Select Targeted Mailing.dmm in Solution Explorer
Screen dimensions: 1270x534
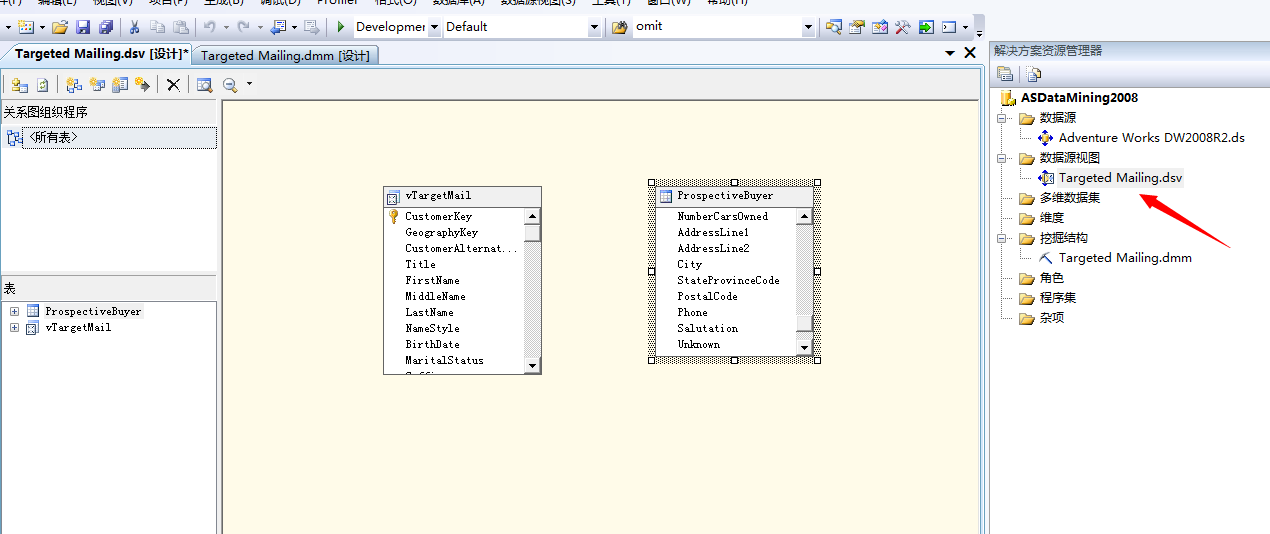point(1125,258)
